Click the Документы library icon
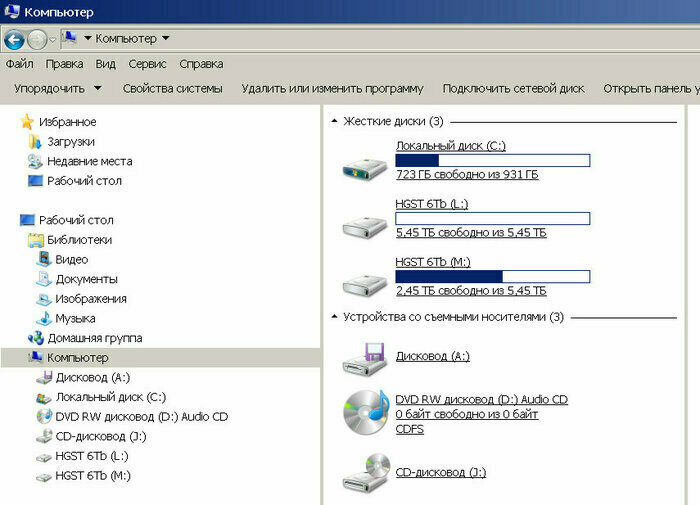The image size is (700, 505). (44, 279)
